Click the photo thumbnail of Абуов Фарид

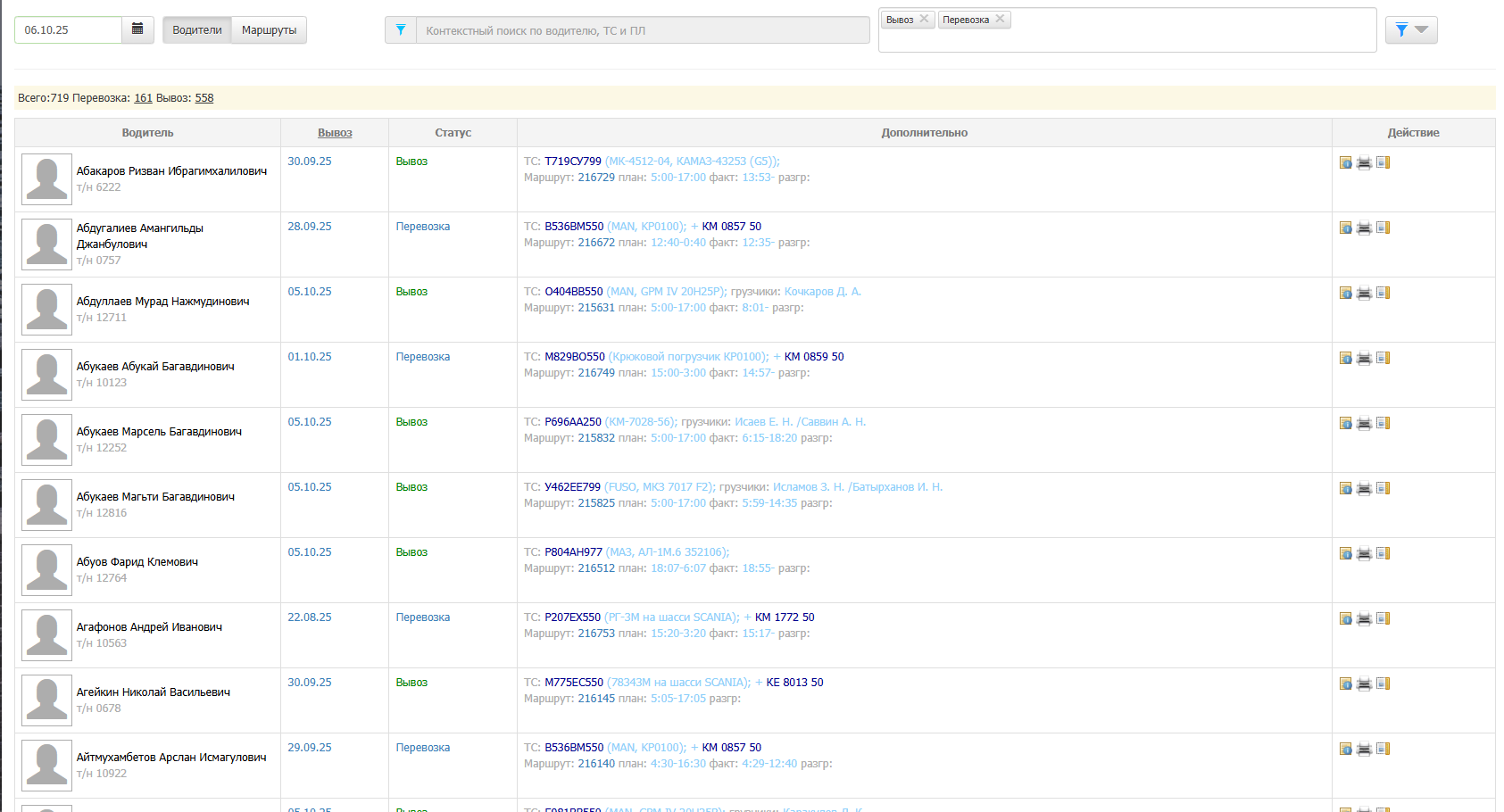click(x=46, y=570)
